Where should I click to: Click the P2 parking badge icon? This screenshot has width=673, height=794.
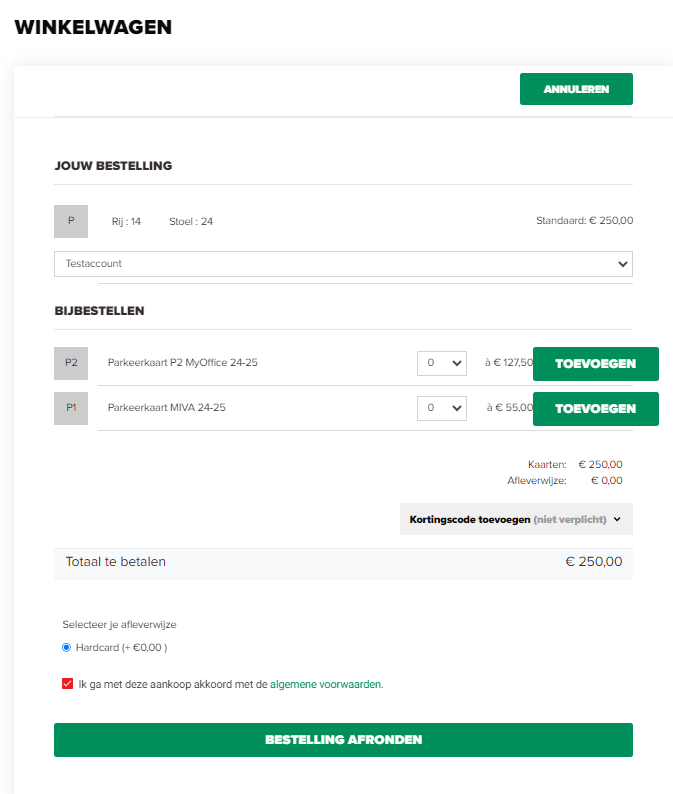click(71, 363)
